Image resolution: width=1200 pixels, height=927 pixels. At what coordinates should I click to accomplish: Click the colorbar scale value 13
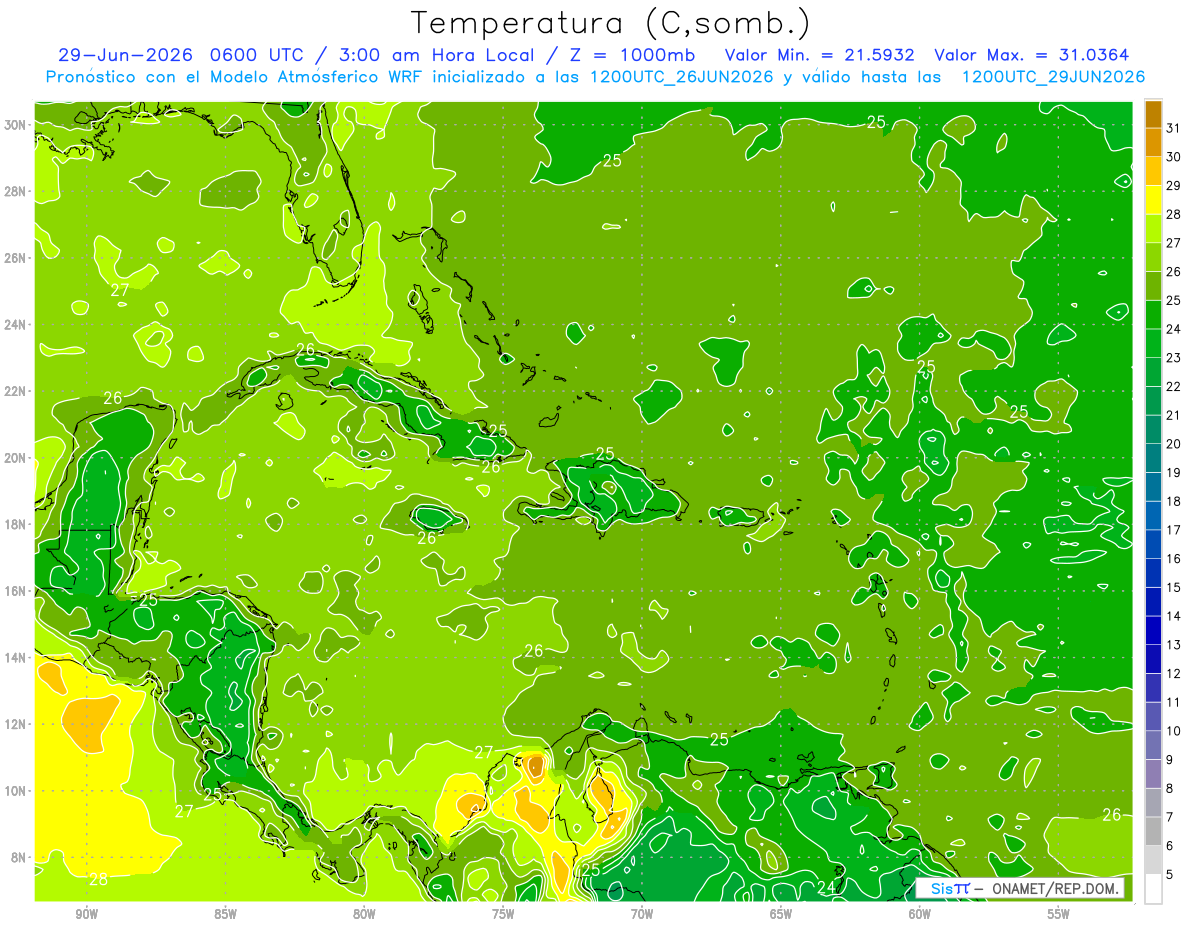pos(1174,645)
